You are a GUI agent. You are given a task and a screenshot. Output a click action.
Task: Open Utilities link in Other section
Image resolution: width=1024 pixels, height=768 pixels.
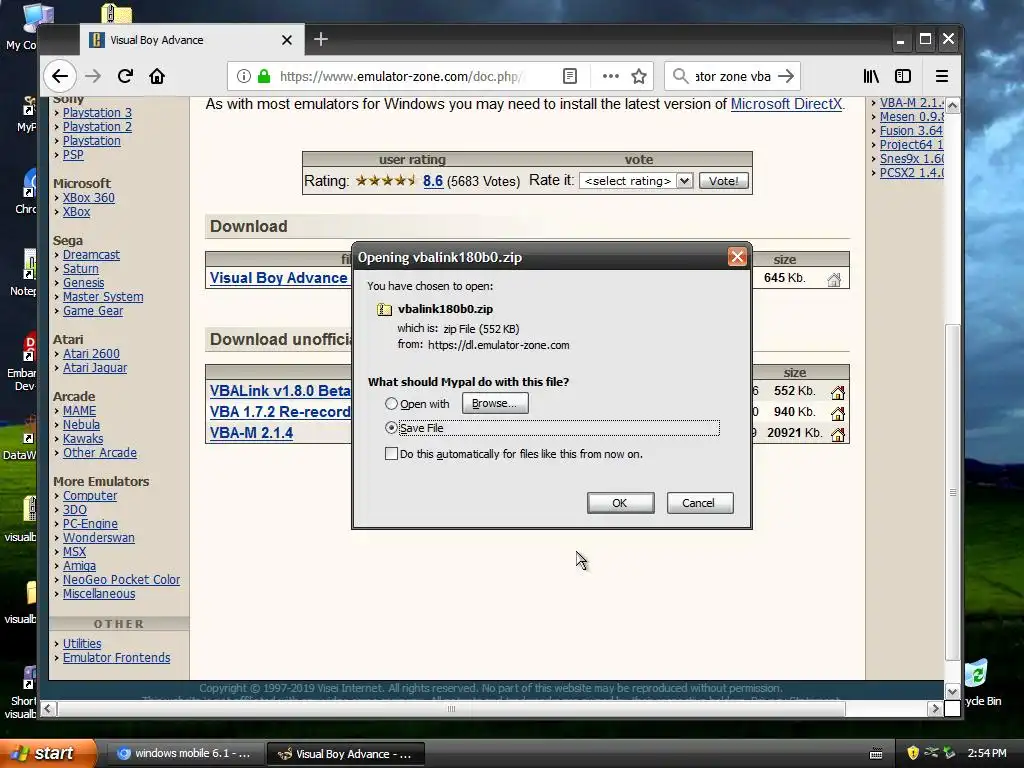(82, 643)
